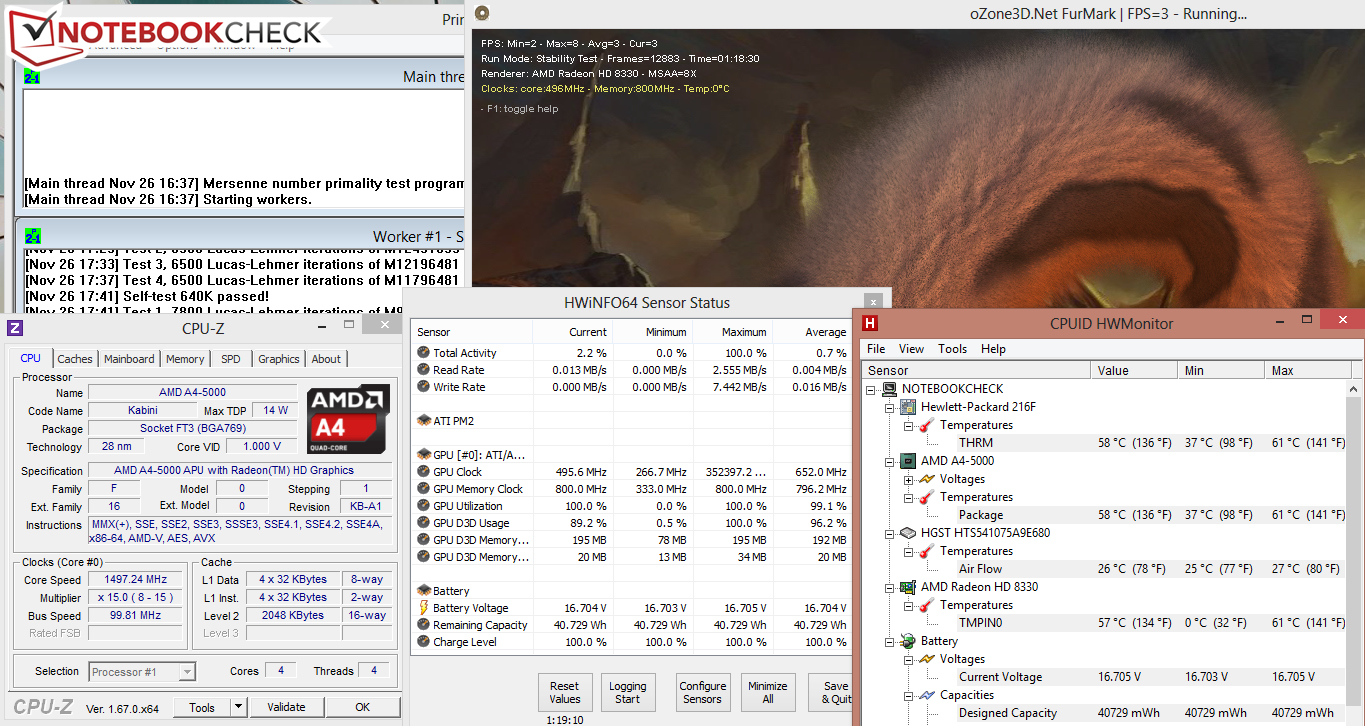Click the AMD A4-5000 processor chip icon
Screen dimensions: 1365x726
(908, 461)
